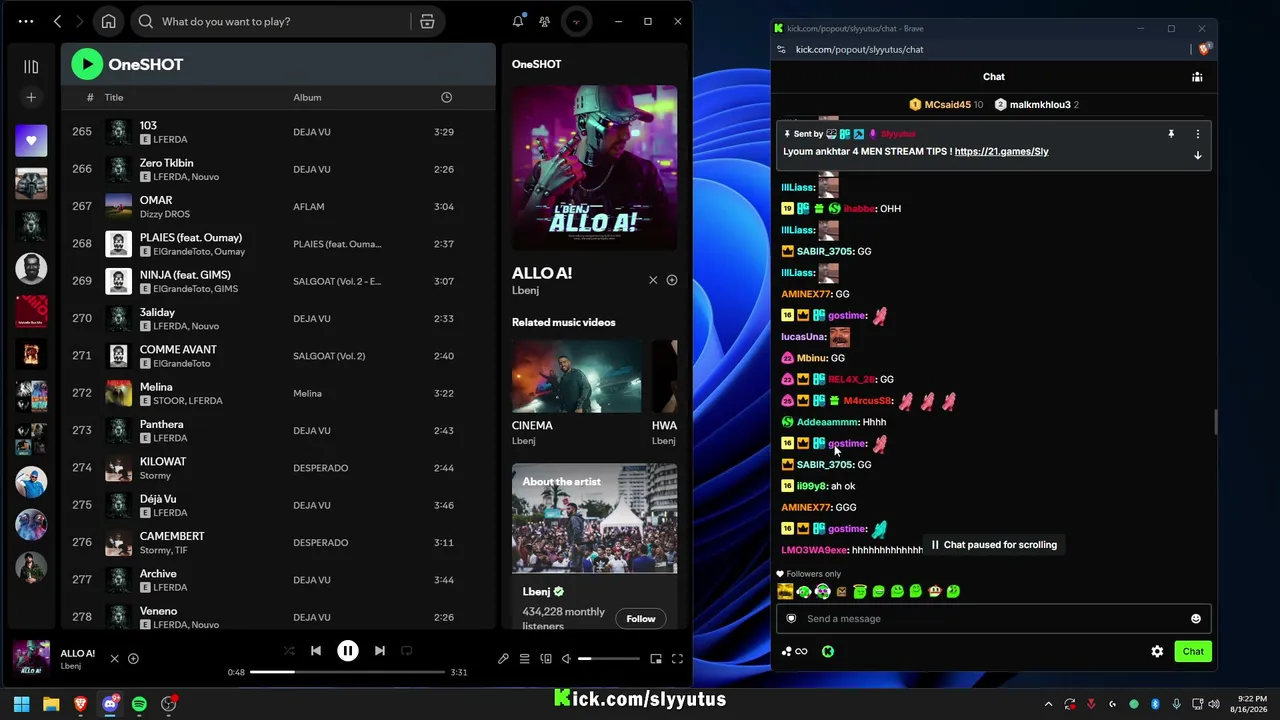Show lyrics with the microphone icon
Viewport: 1280px width, 720px height.
click(x=503, y=659)
